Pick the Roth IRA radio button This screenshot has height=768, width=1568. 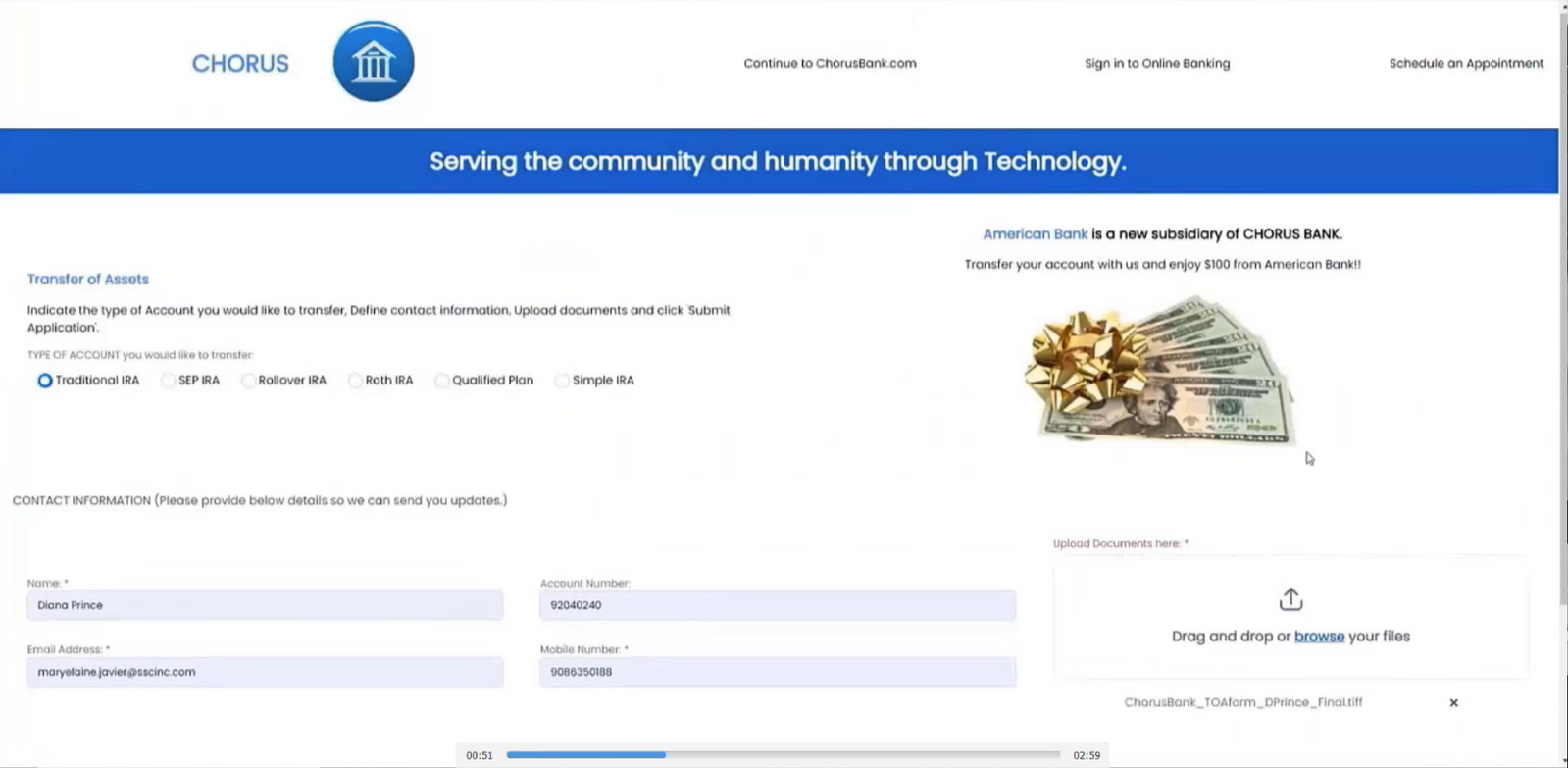point(355,381)
